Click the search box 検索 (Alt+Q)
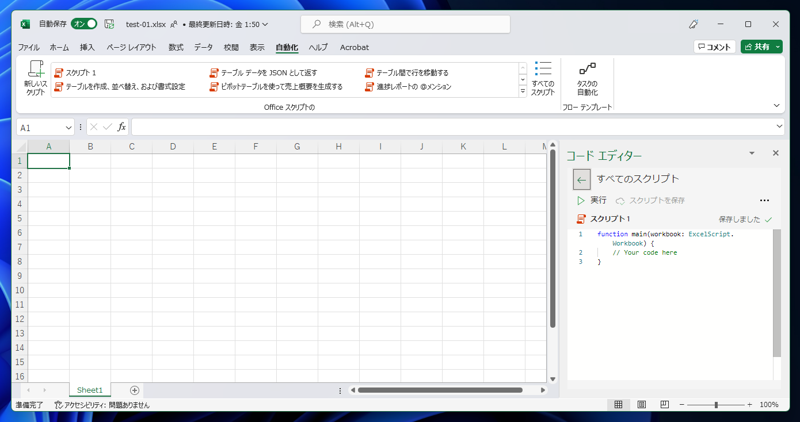The height and width of the screenshot is (422, 800). pyautogui.click(x=406, y=24)
